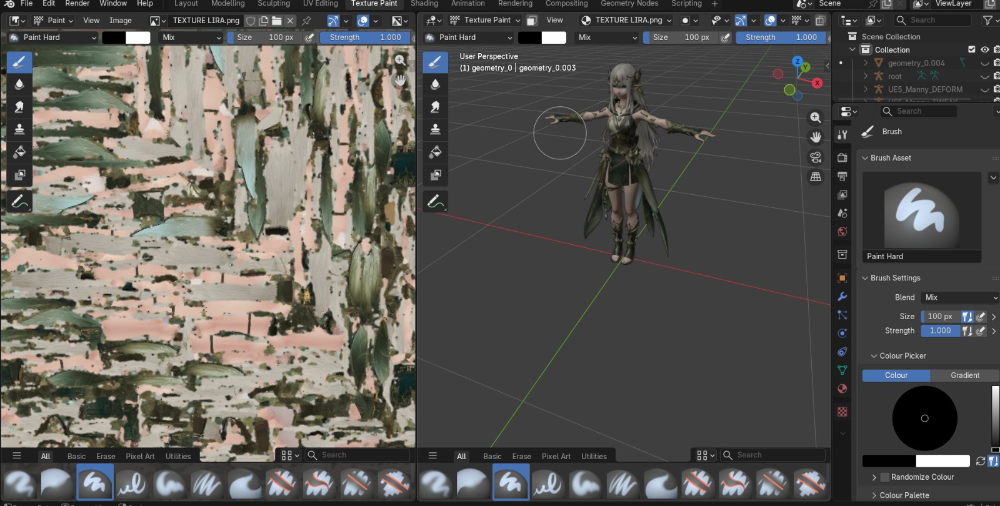This screenshot has height=506, width=1000.
Task: Open TEXTURE LIRA.png dropdown in 3D viewport header
Action: pyautogui.click(x=626, y=20)
